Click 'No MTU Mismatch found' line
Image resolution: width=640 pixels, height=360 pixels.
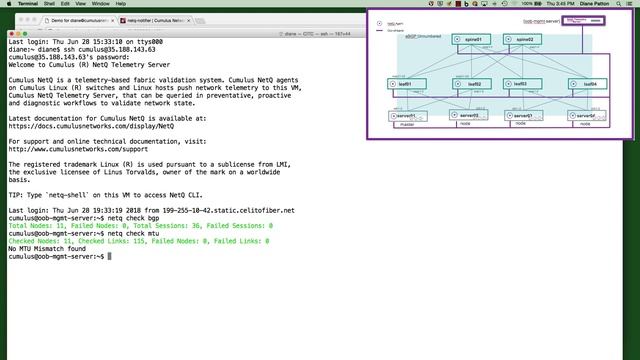(x=47, y=249)
